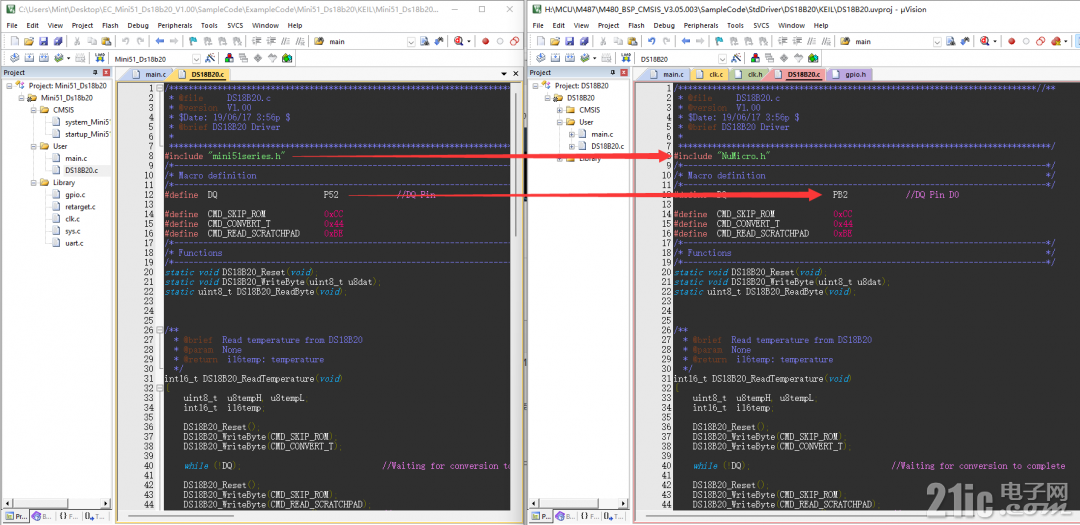Screen dimensions: 1080x525
Task: Switch to clk.h tab in right window
Action: tap(749, 74)
